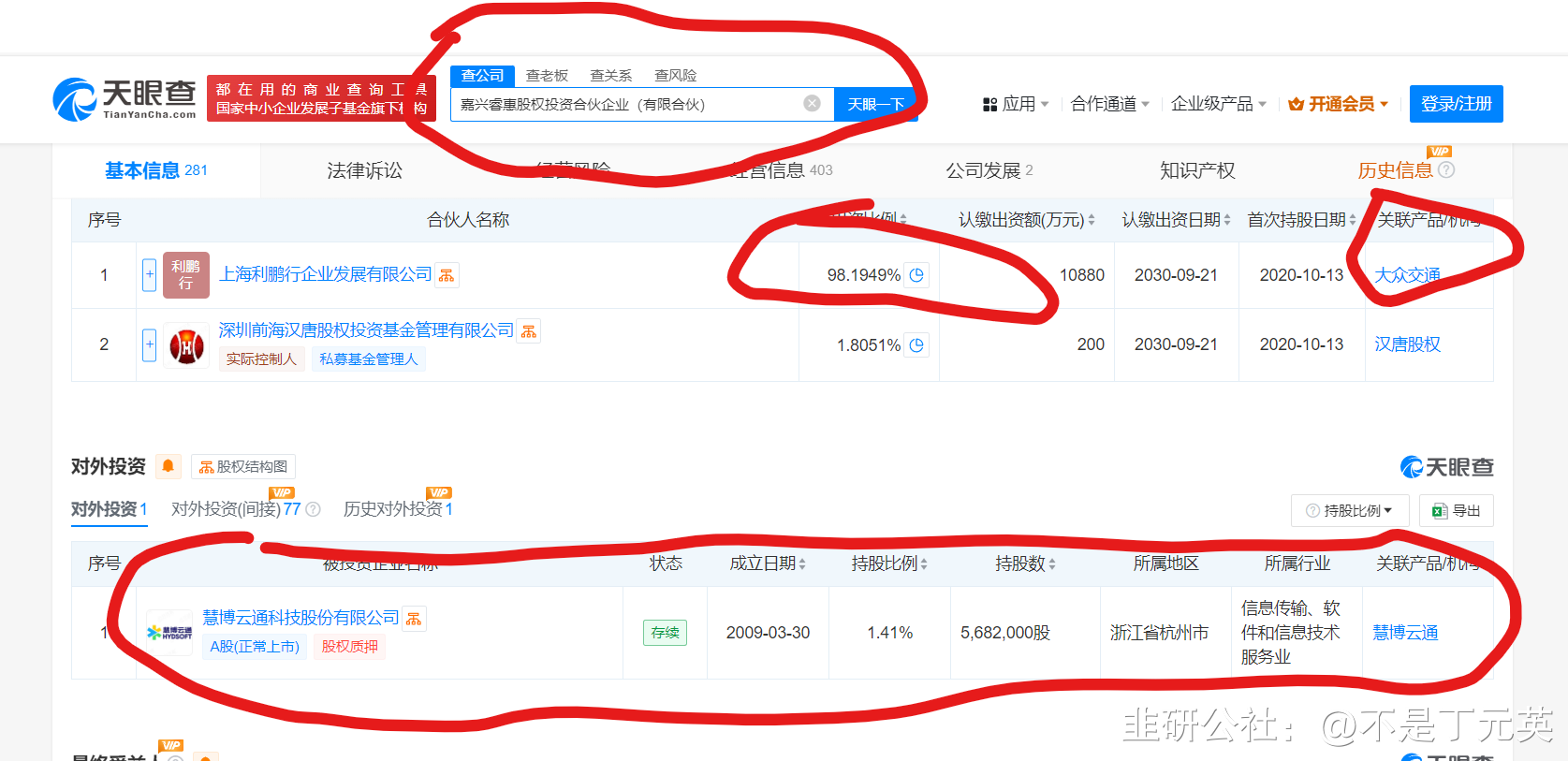Select the 查关系 search tab

pyautogui.click(x=611, y=76)
